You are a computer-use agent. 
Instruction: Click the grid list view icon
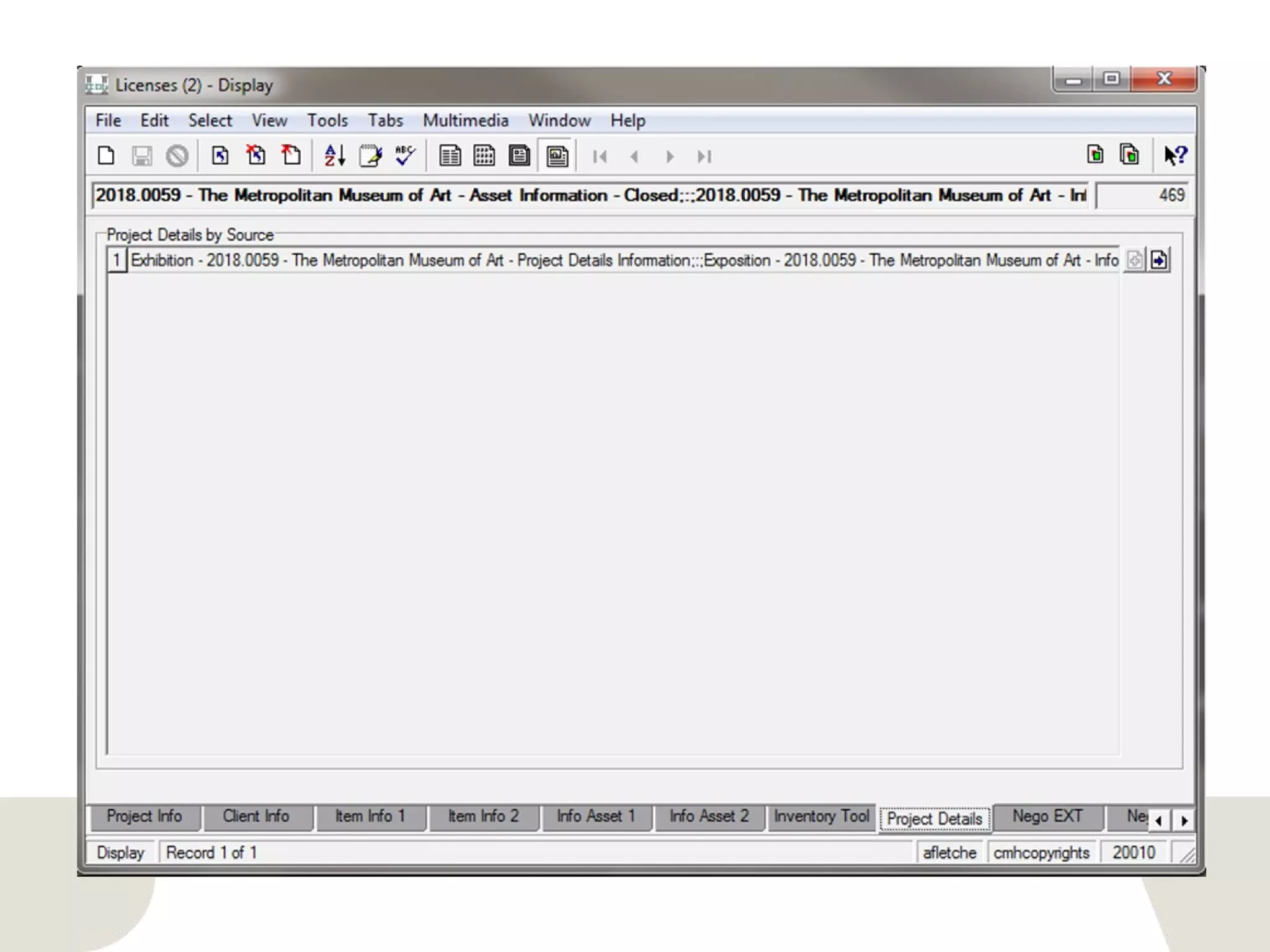[484, 156]
